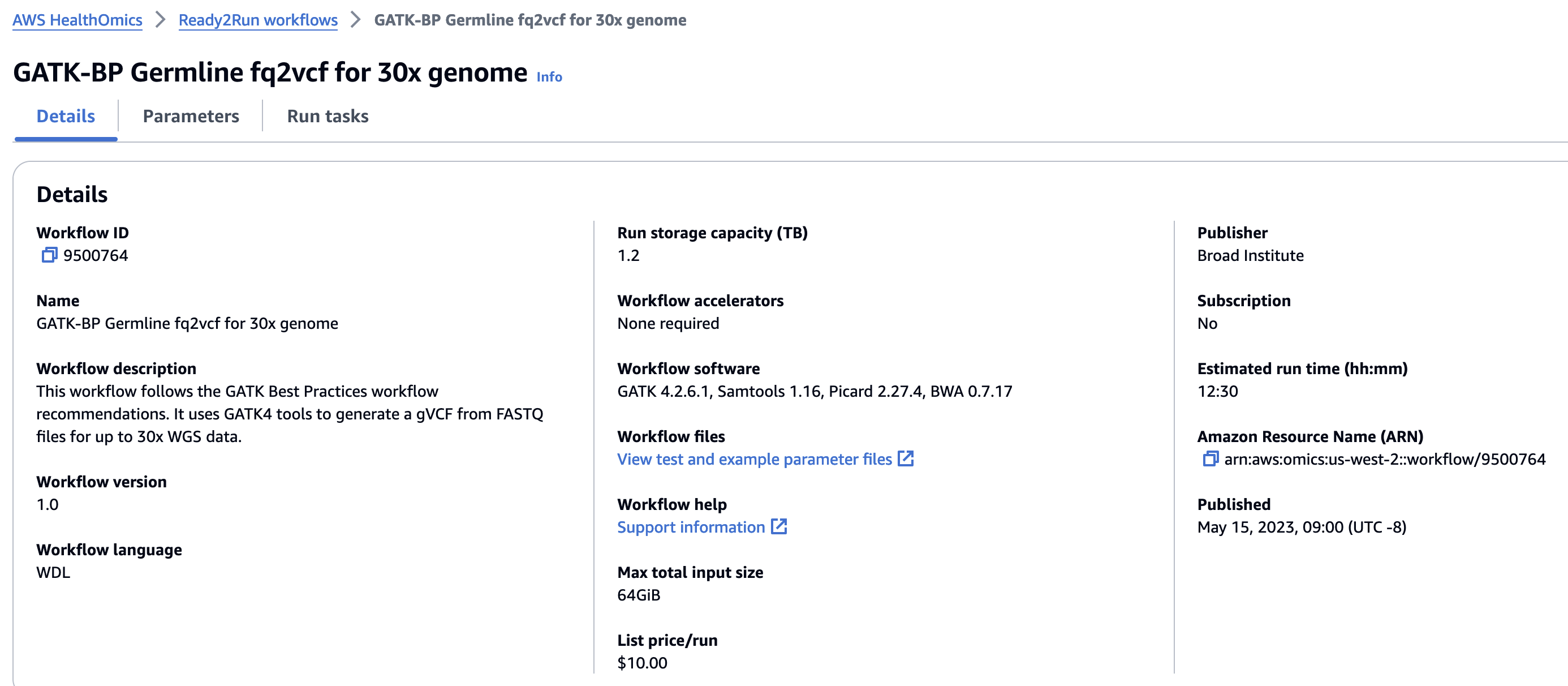Click the workflow description paragraph
This screenshot has width=1568, height=686.
pyautogui.click(x=290, y=414)
